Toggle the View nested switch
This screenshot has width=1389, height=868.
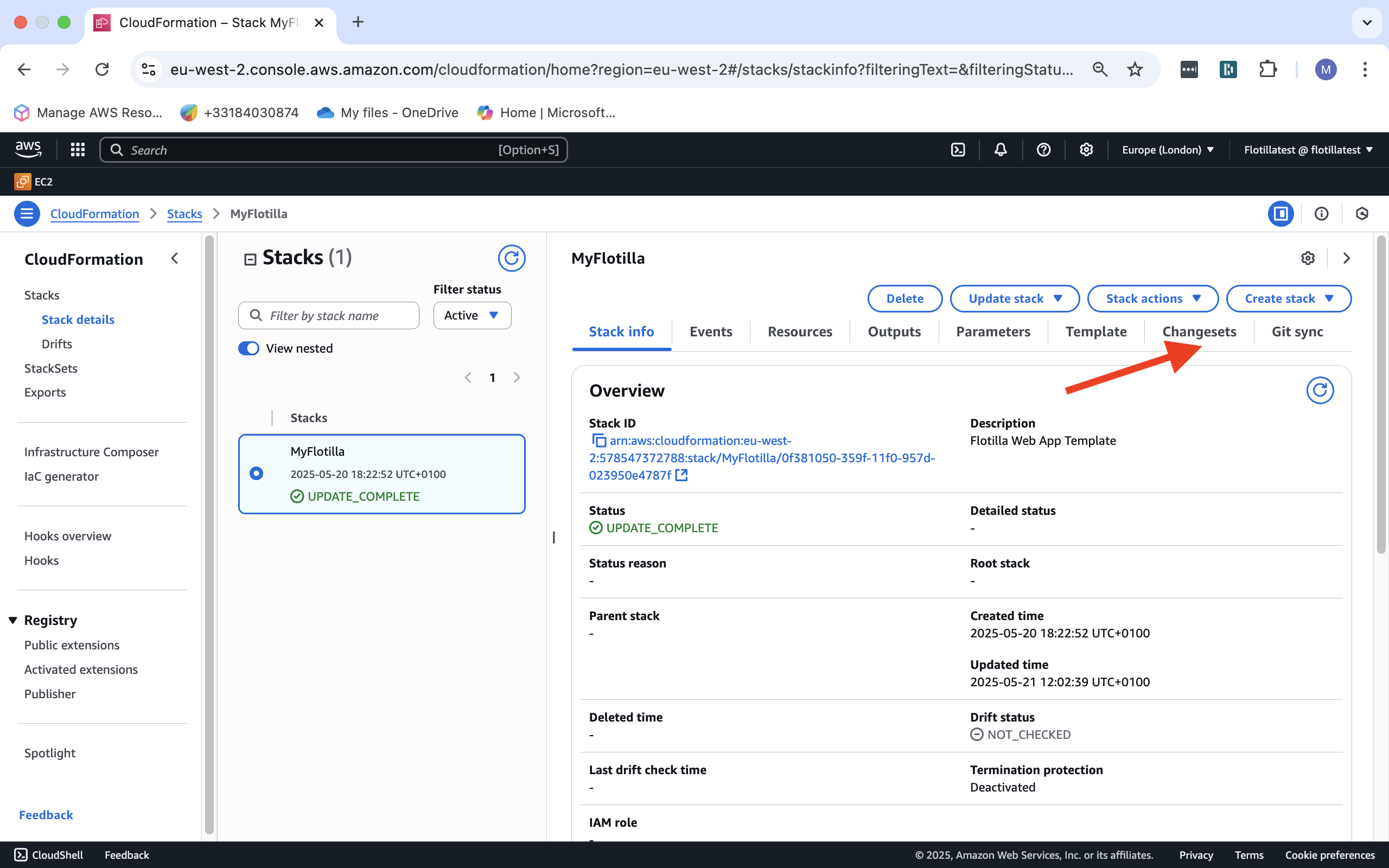[249, 348]
